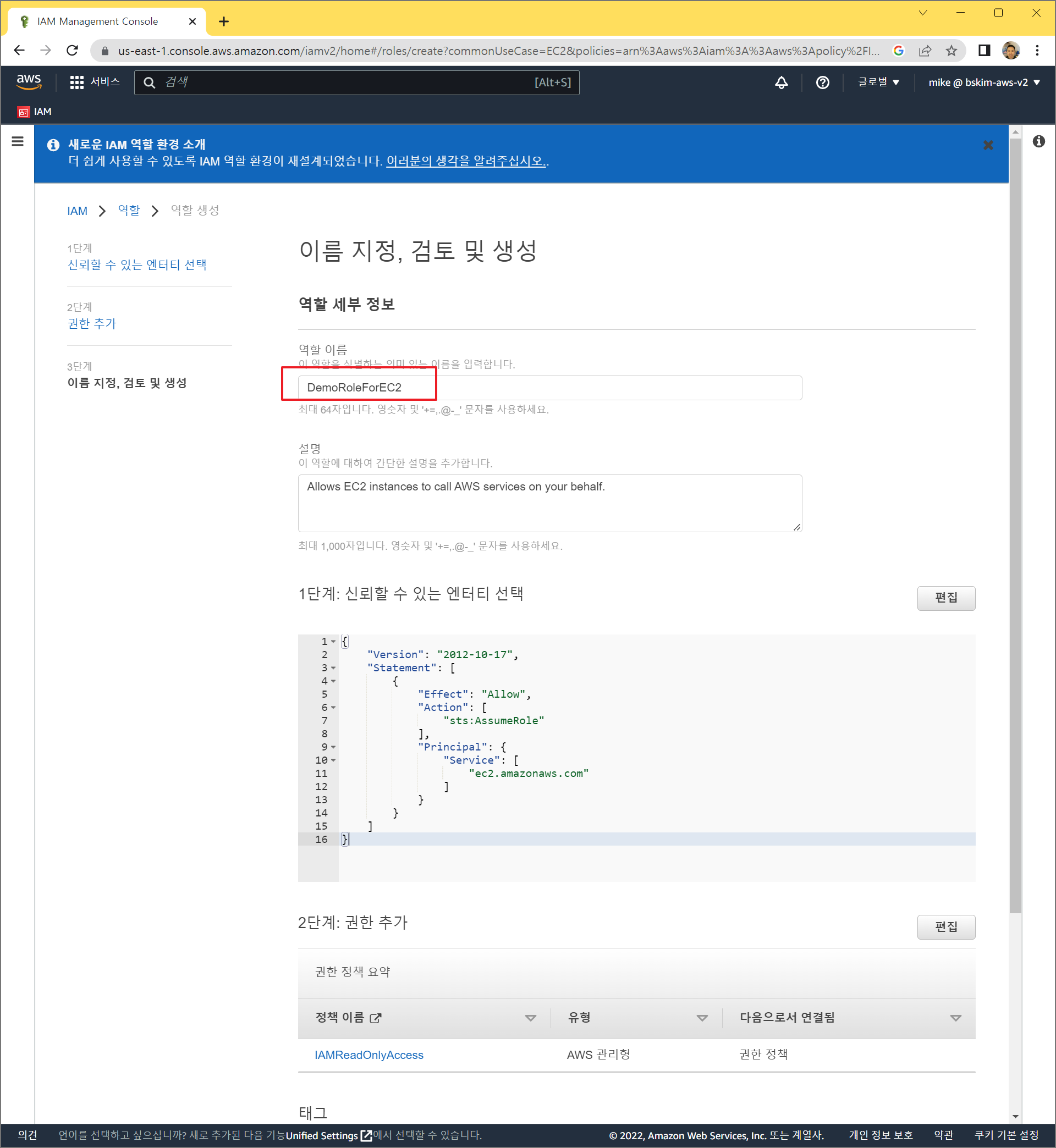Collapse code fold arrow on line 1
This screenshot has width=1056, height=1148.
(x=333, y=642)
